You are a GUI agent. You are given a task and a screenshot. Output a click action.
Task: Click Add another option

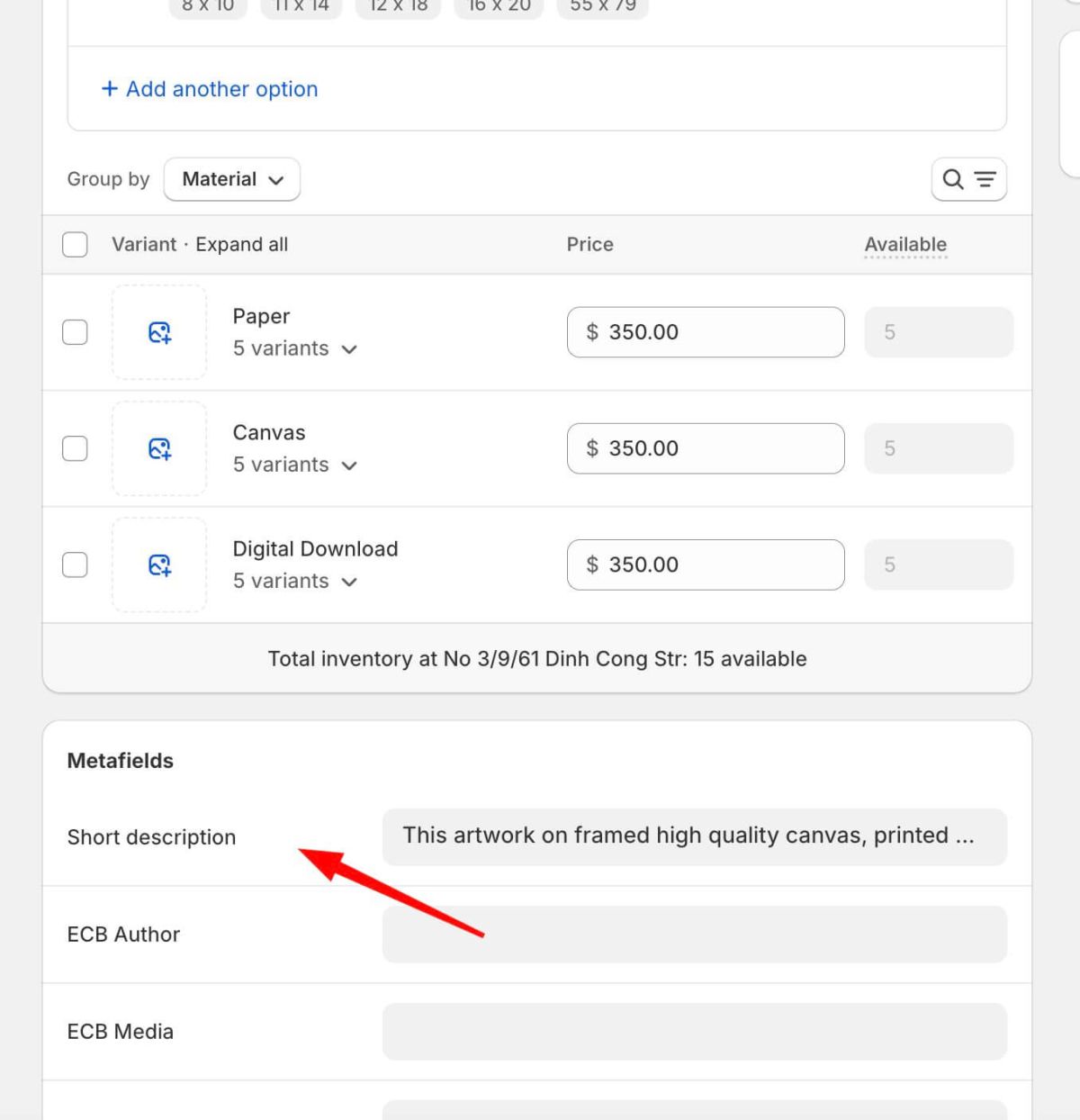pyautogui.click(x=221, y=88)
